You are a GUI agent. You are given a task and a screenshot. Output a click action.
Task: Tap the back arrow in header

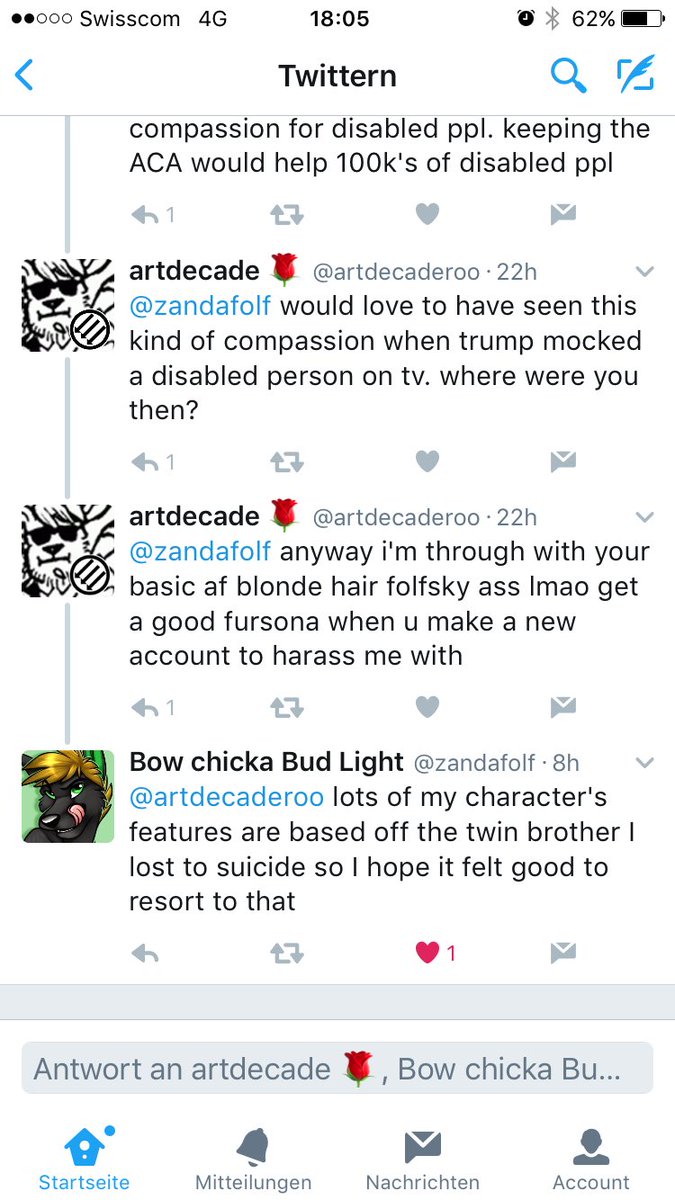(x=25, y=76)
